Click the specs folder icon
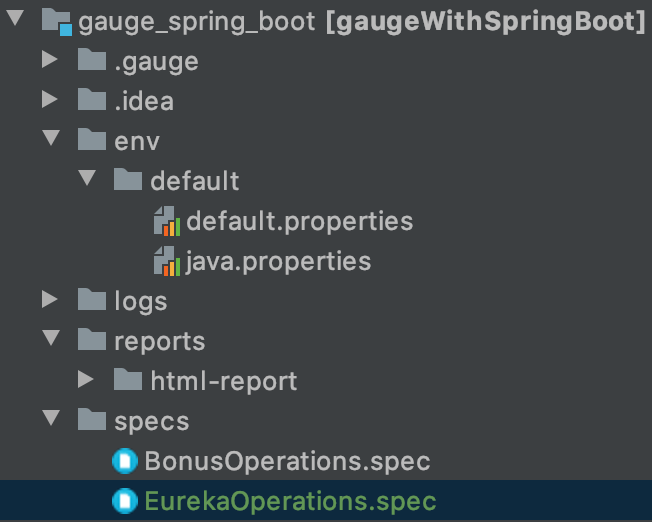Screen dimensions: 652x522 [92, 421]
